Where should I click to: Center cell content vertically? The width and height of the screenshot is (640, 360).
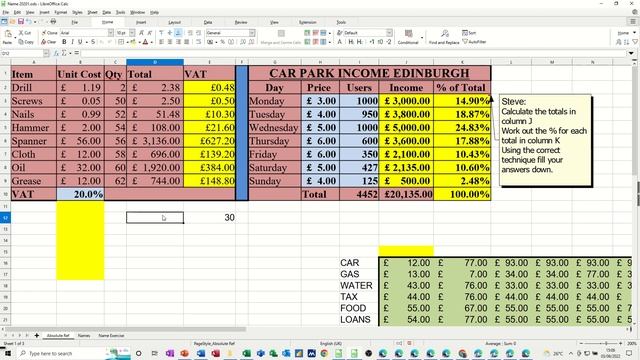click(170, 33)
